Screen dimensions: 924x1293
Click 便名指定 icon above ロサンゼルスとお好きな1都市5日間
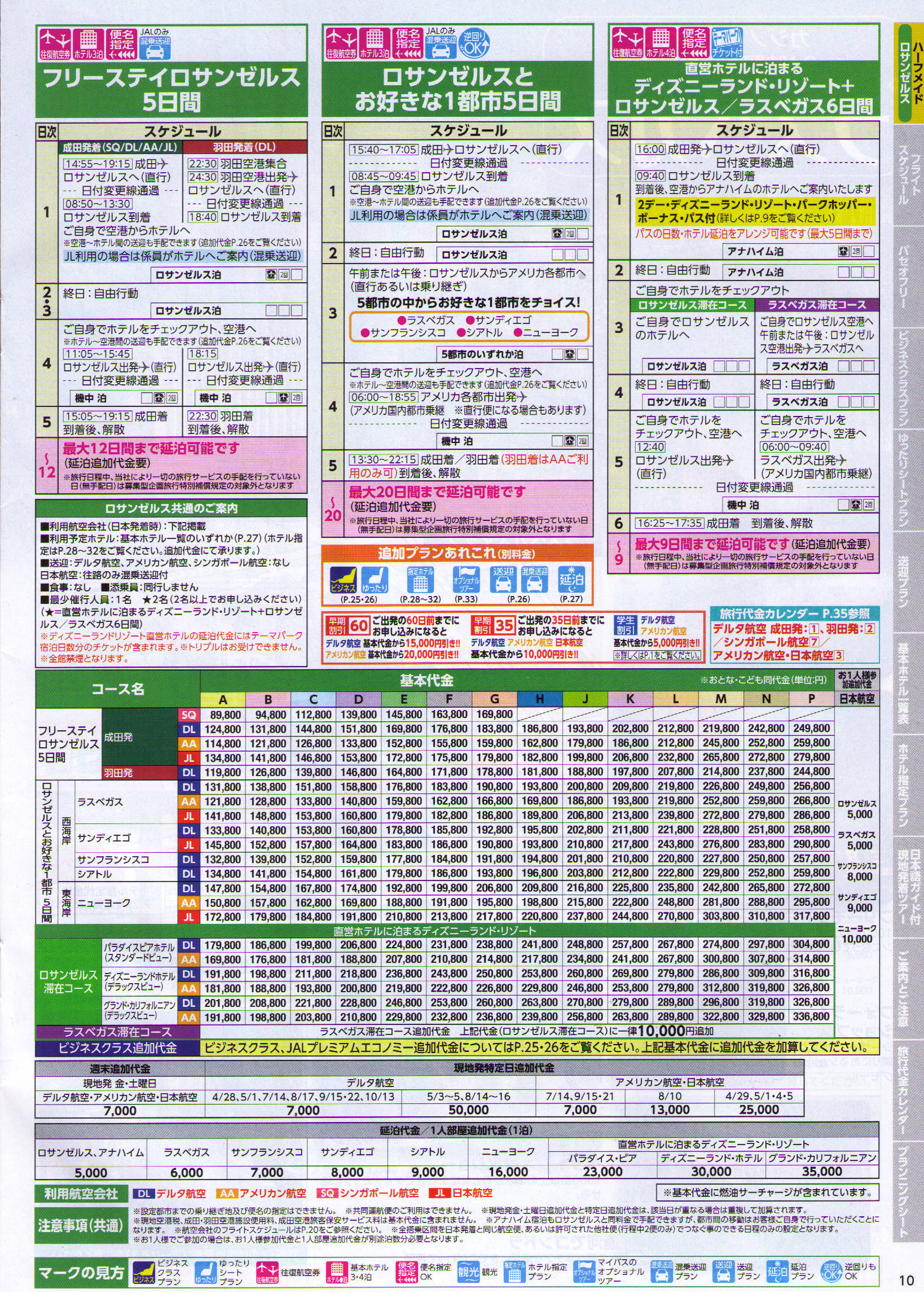click(x=408, y=44)
